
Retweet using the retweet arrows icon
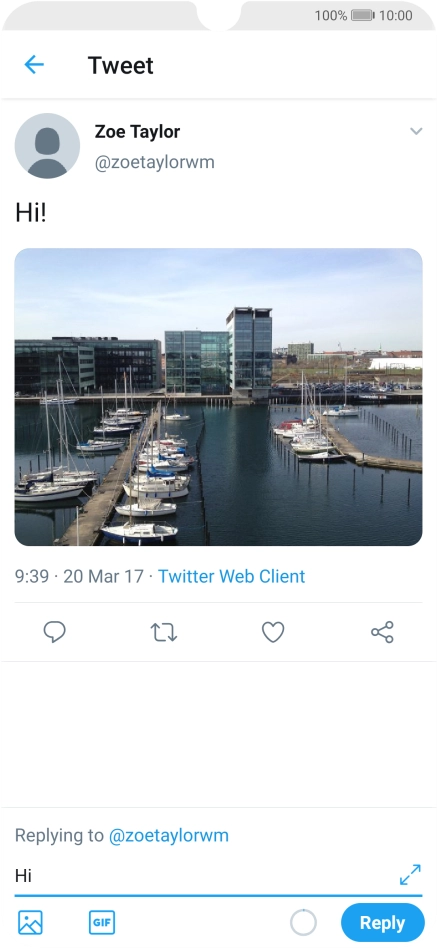click(x=163, y=632)
